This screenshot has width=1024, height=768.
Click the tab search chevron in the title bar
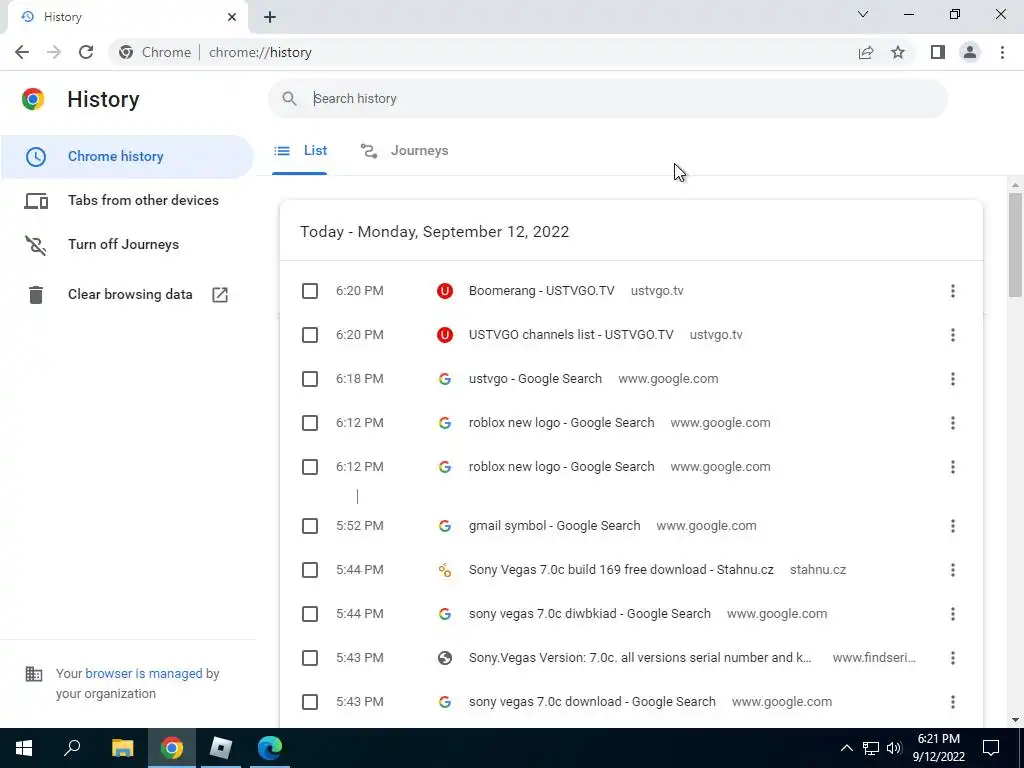(x=863, y=14)
